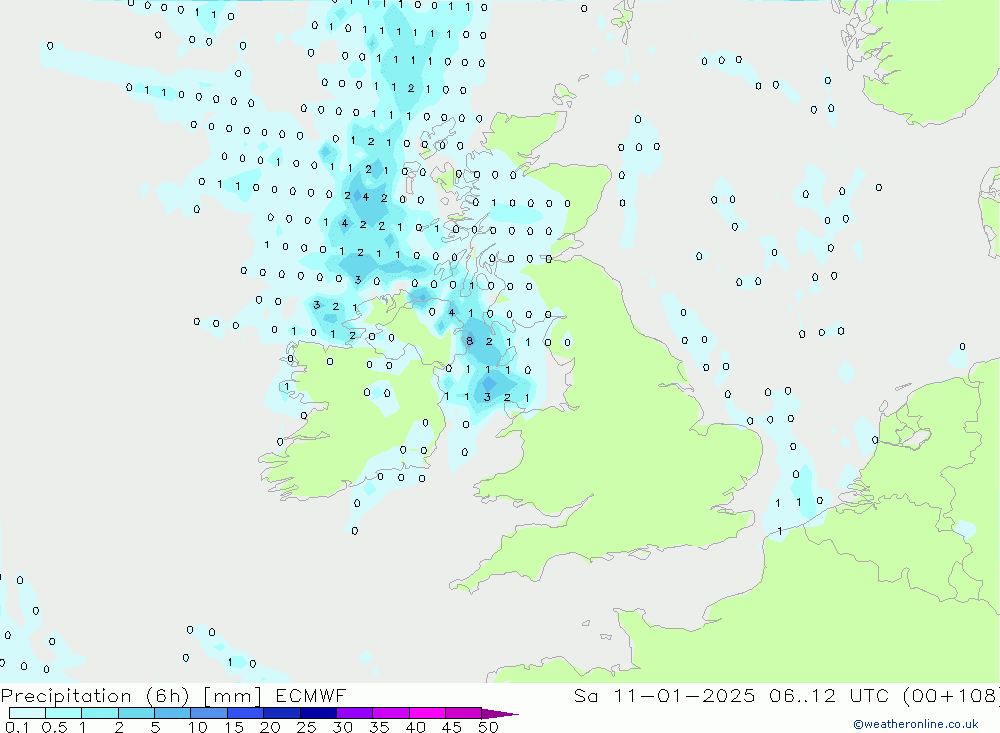Viewport: 1000px width, 733px height.
Task: Click the 40–45 mm magenta legend swatch
Action: 427,713
